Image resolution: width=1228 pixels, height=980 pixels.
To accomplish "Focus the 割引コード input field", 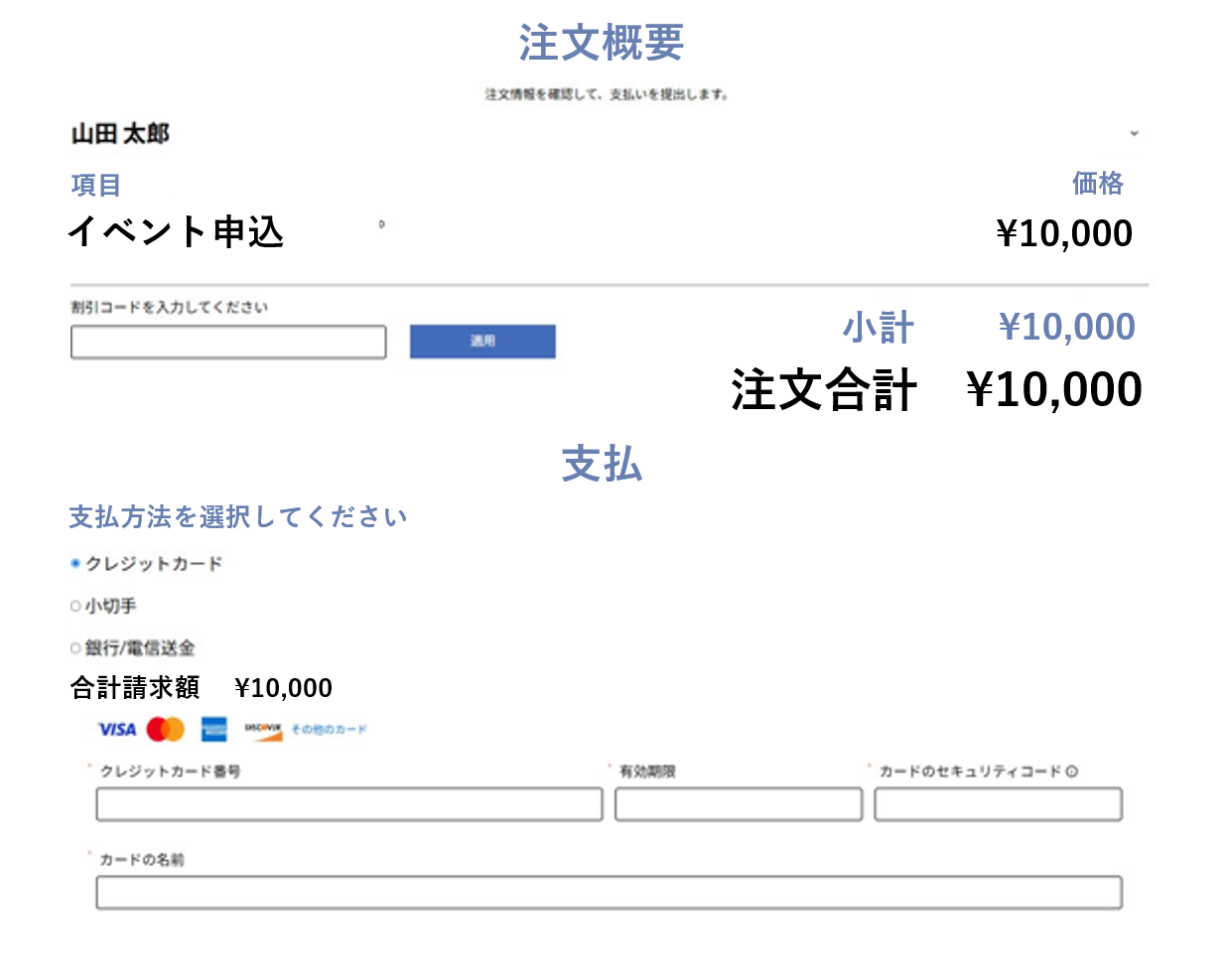I will click(228, 342).
